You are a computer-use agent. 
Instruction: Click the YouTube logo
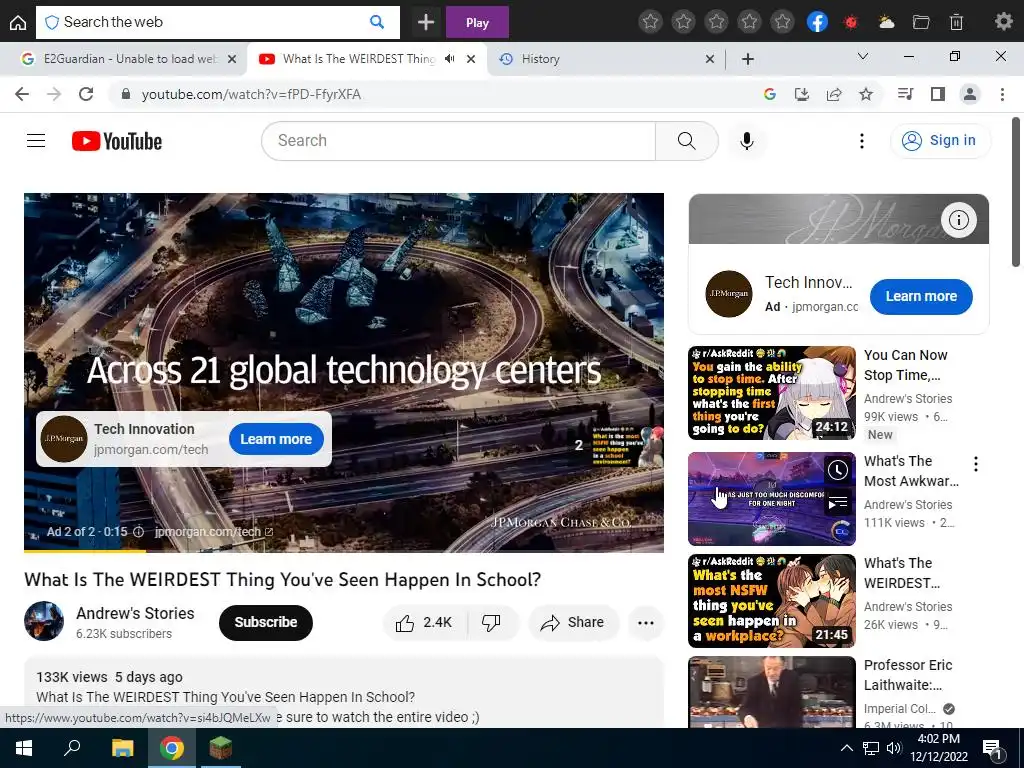point(117,141)
